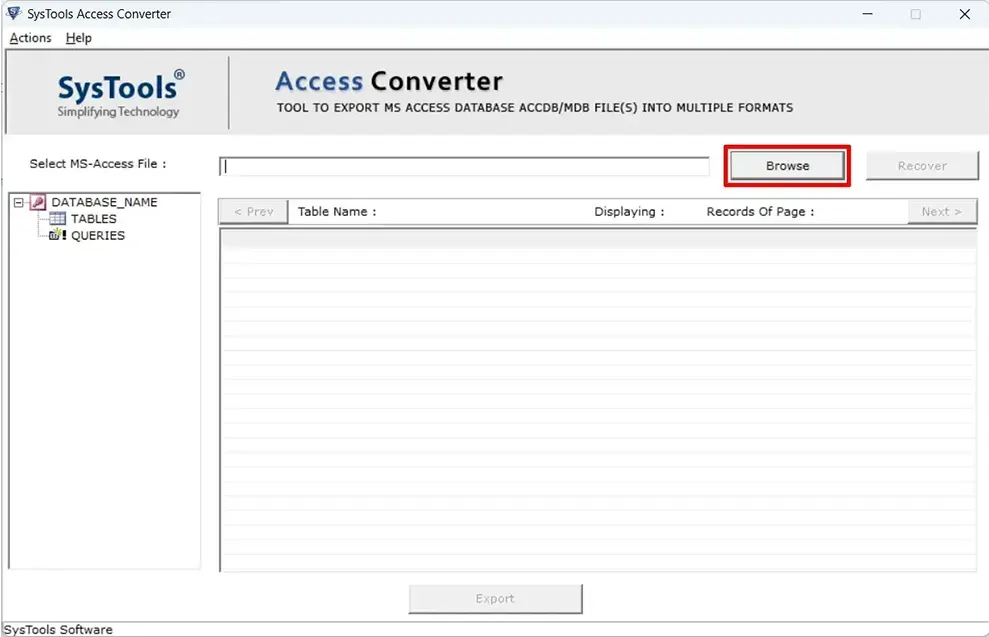Click the Recover button
989x637 pixels.
coord(921,166)
